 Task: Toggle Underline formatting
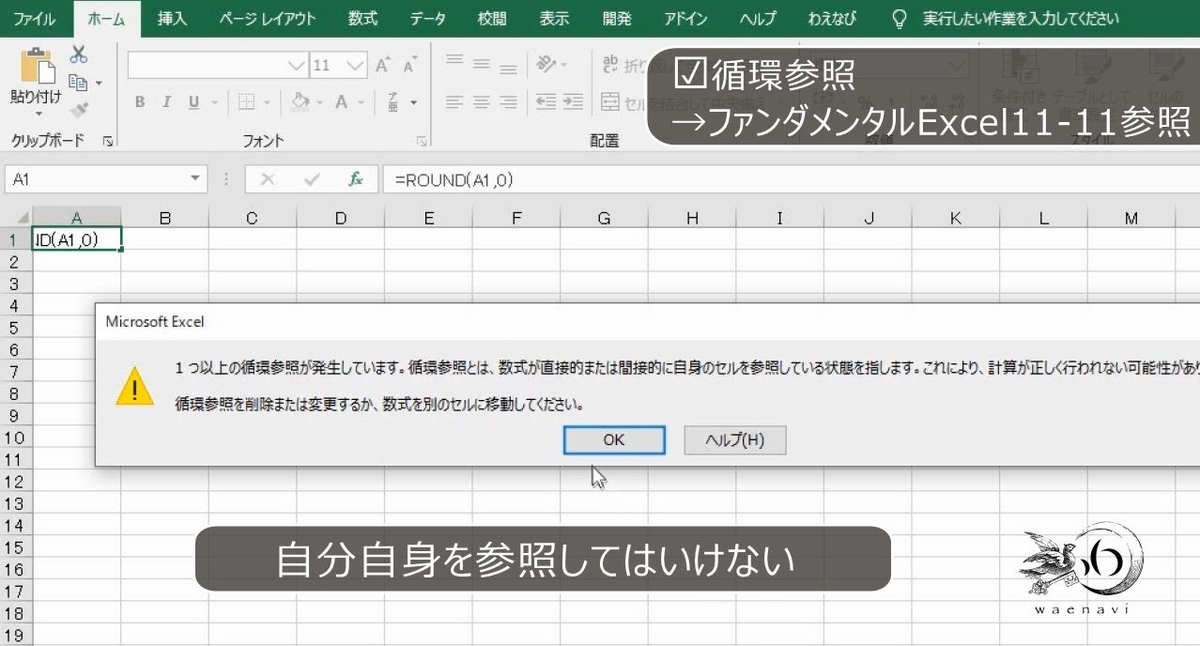(x=192, y=102)
